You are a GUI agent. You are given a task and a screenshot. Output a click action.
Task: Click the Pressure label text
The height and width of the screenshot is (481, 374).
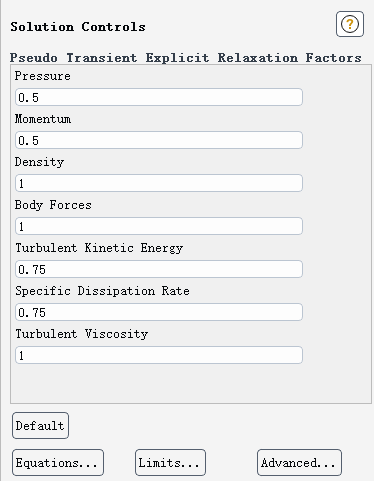point(43,76)
